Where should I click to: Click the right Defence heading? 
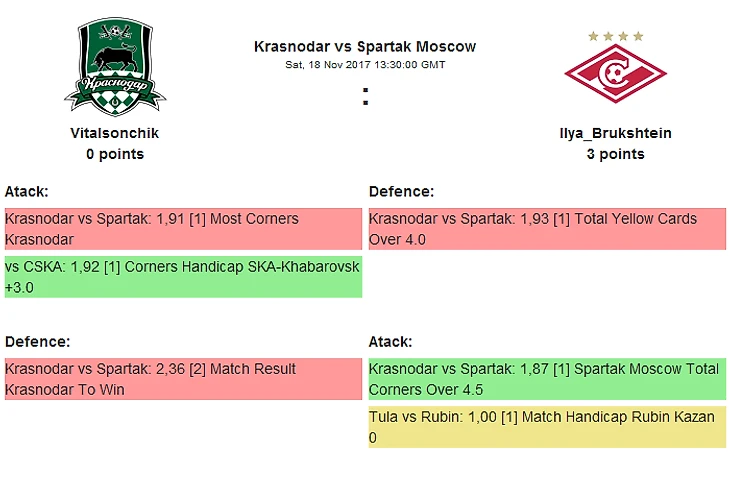point(401,191)
